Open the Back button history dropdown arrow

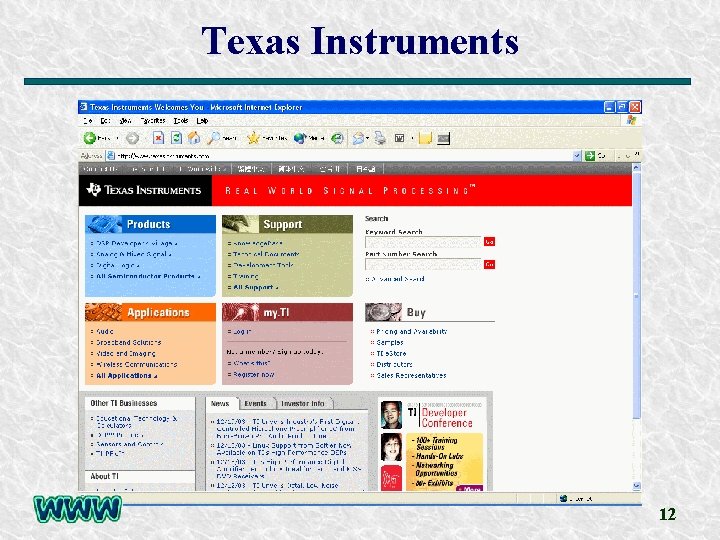tap(117, 138)
